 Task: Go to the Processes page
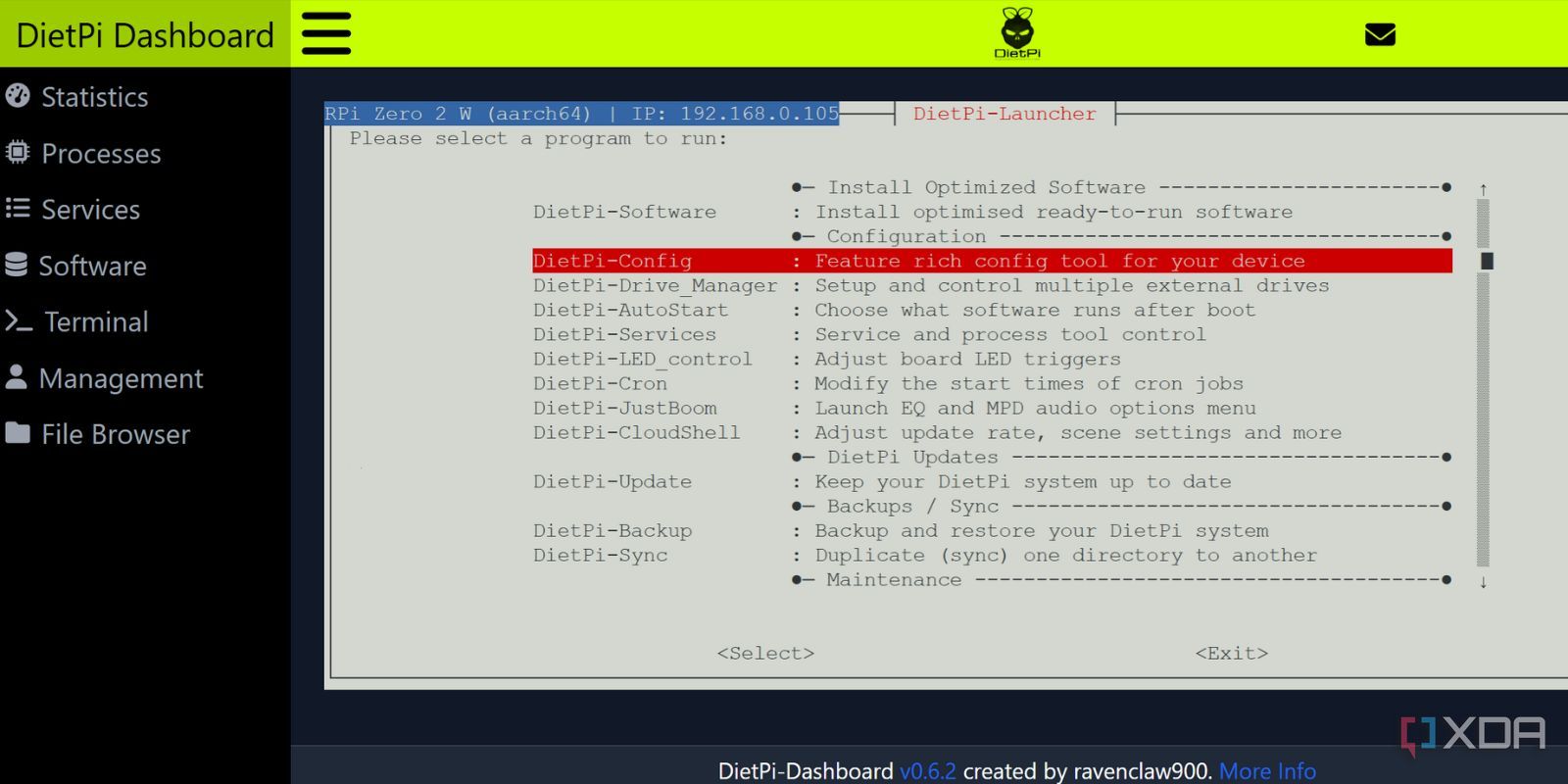coord(101,154)
